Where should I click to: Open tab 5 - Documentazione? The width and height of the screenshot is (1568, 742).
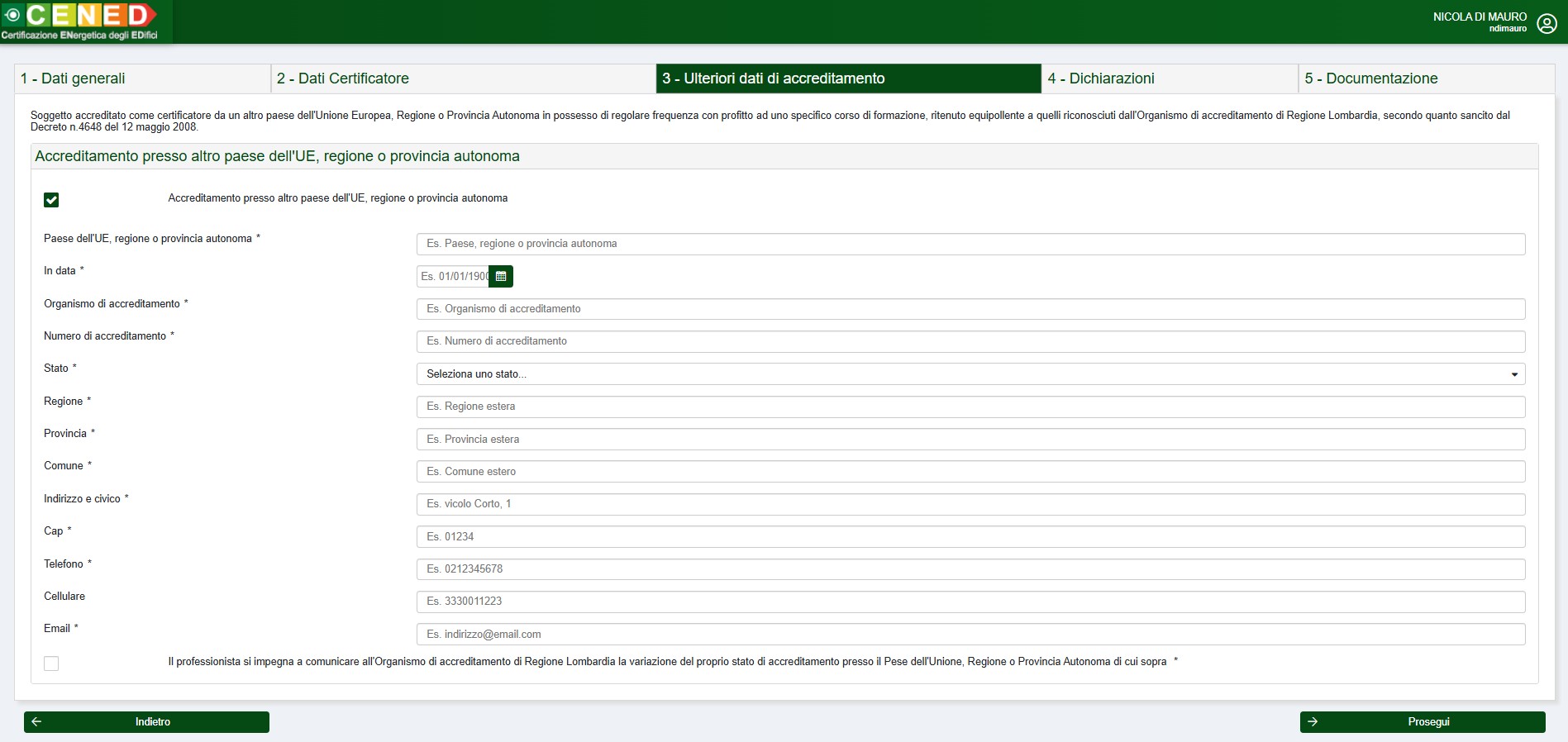(1426, 78)
